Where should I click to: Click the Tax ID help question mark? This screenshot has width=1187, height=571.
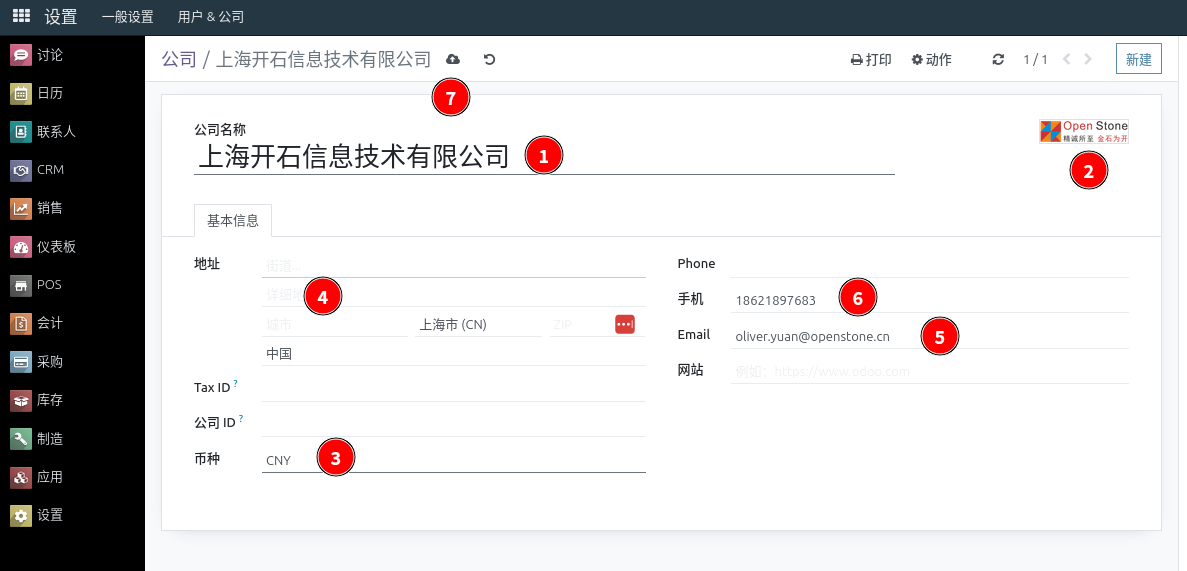236,384
